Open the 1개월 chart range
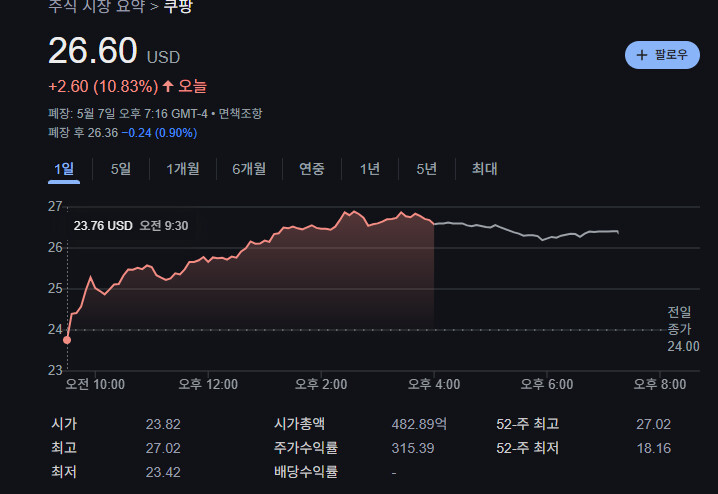Screen dimensions: 718x494 (x=183, y=169)
